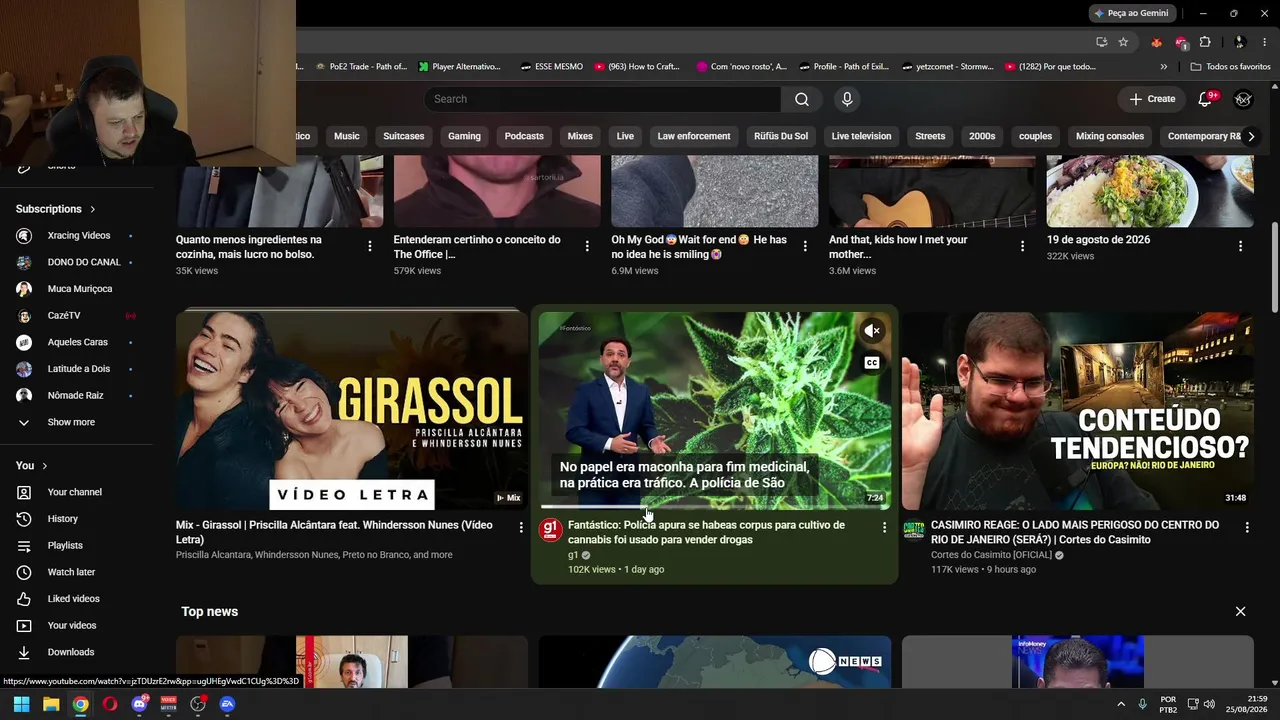Viewport: 1280px width, 720px height.
Task: Toggle closed captions on the preview video
Action: pyautogui.click(x=872, y=363)
